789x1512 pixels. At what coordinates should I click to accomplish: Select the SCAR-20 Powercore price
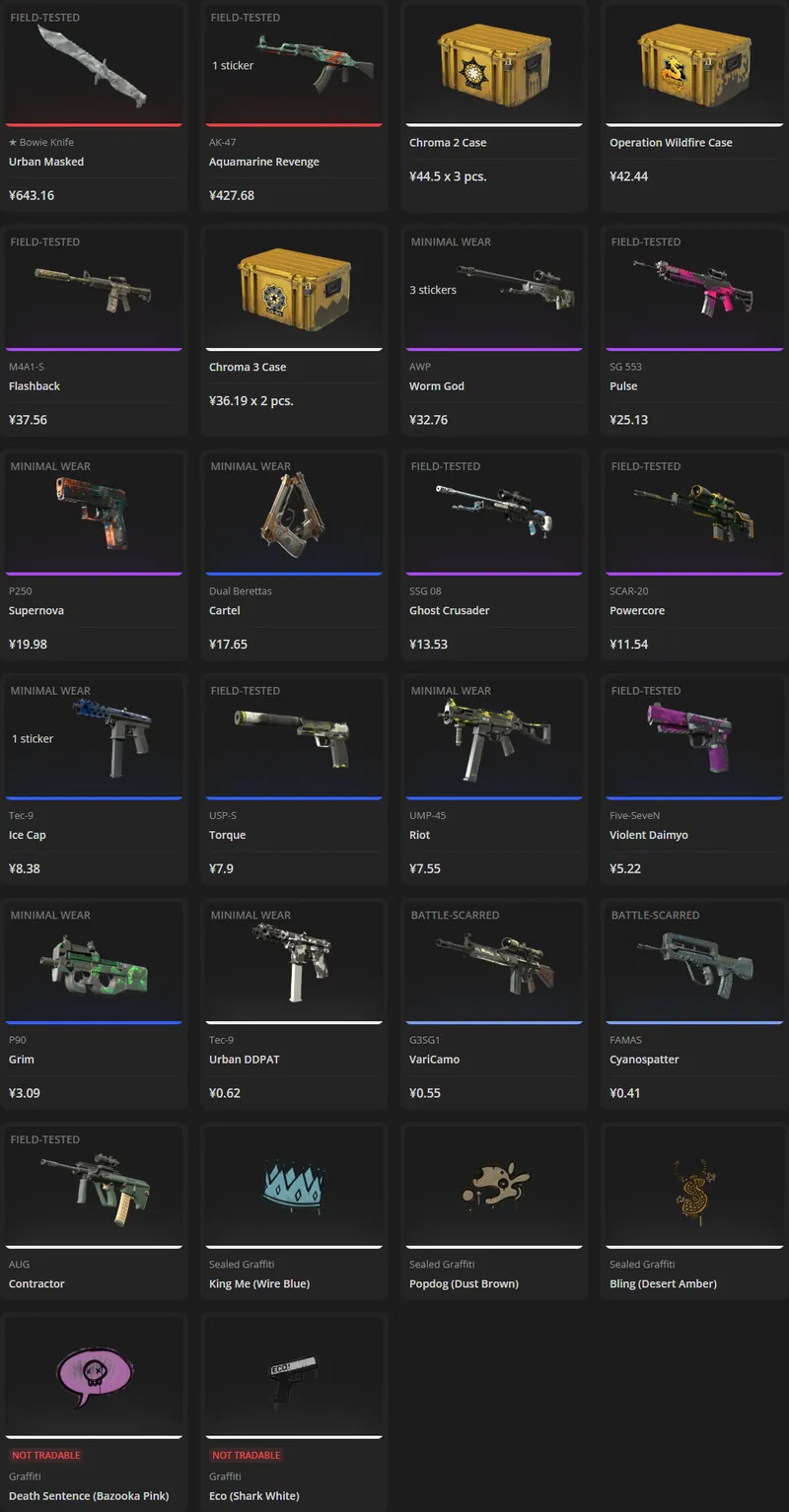[x=629, y=645]
